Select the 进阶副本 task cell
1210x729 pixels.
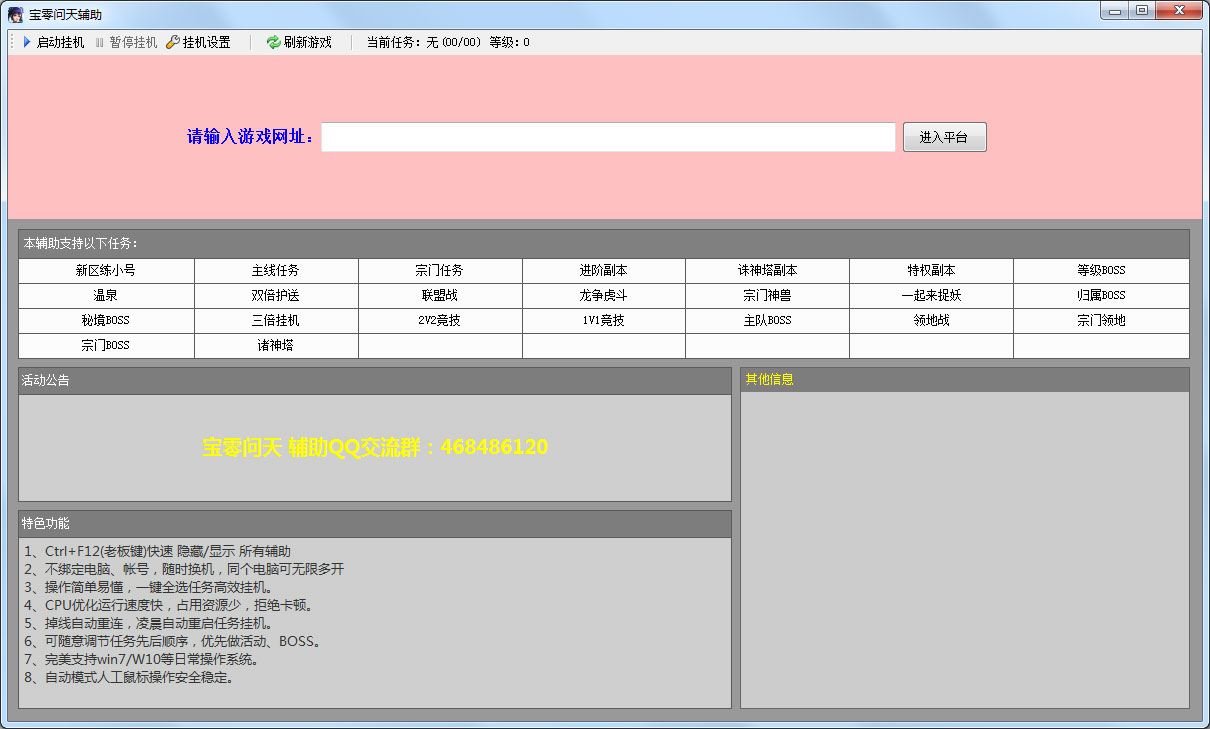click(604, 271)
